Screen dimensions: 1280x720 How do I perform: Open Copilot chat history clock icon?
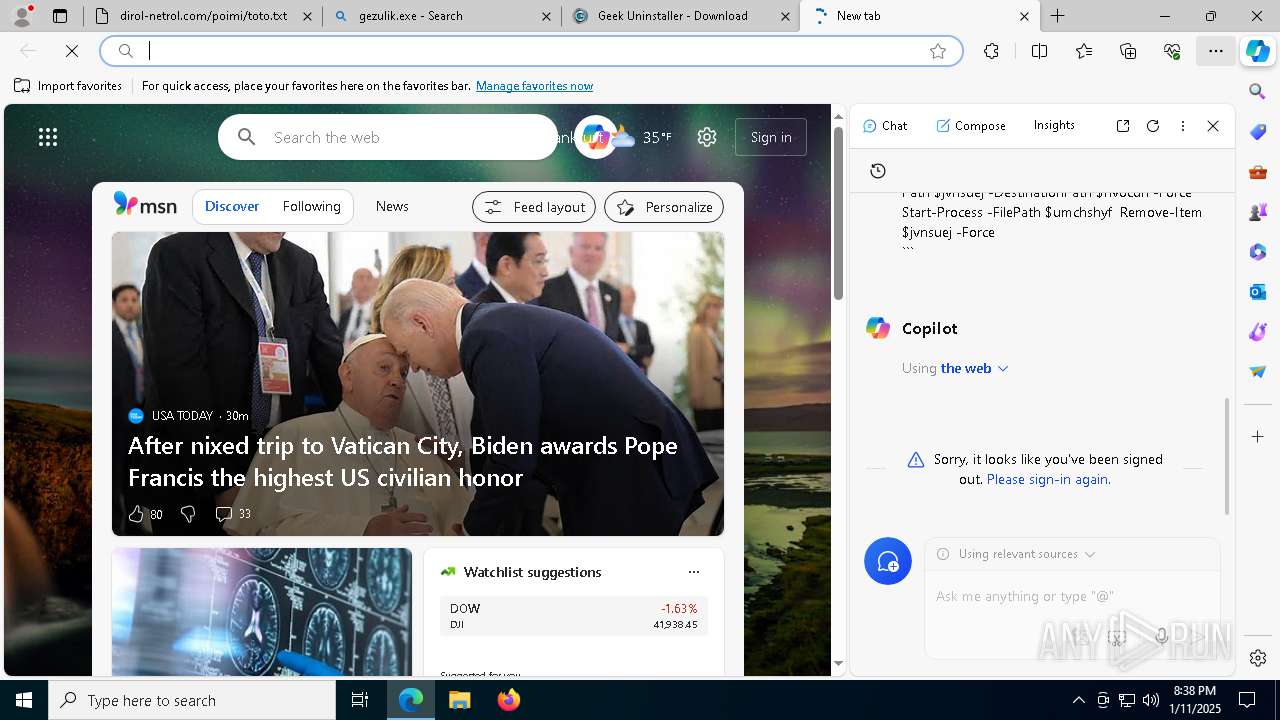[878, 171]
